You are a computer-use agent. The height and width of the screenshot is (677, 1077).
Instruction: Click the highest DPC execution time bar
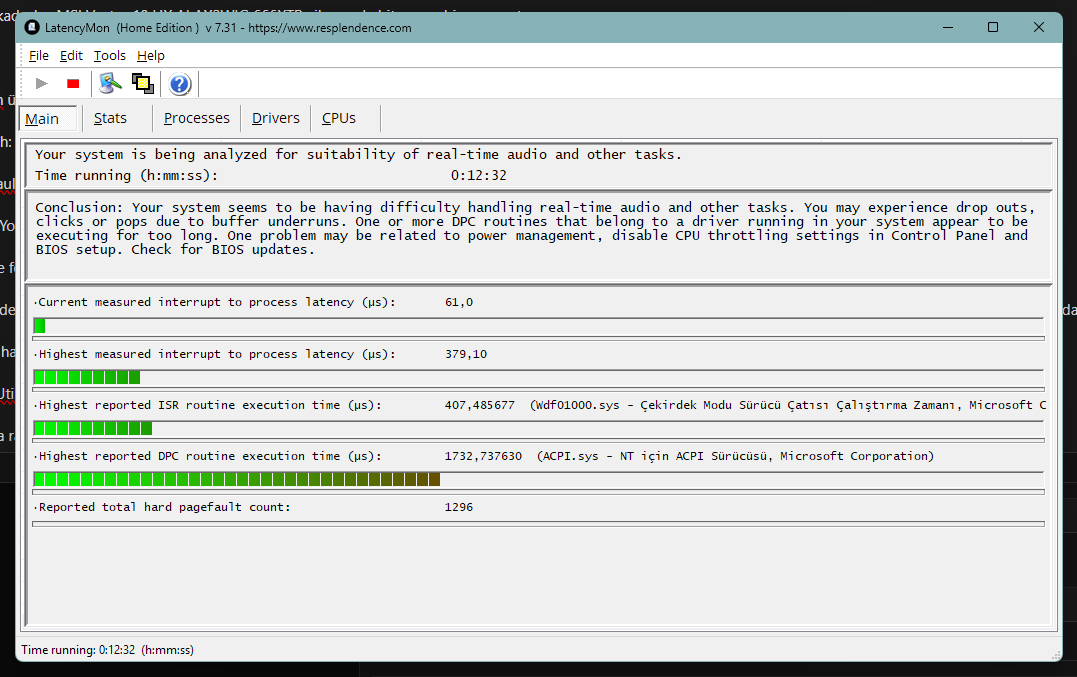538,480
